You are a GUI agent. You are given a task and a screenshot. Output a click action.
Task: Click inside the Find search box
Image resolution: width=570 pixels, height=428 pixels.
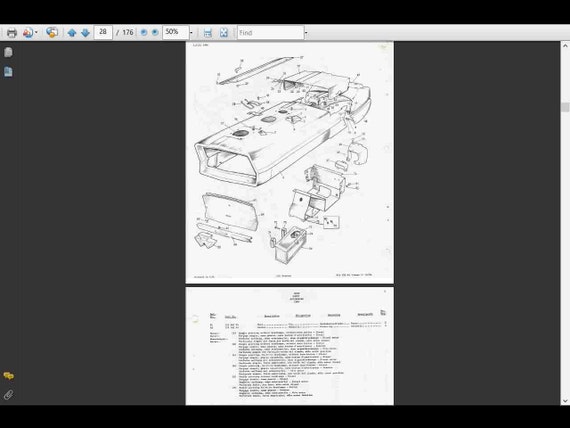[x=270, y=33]
